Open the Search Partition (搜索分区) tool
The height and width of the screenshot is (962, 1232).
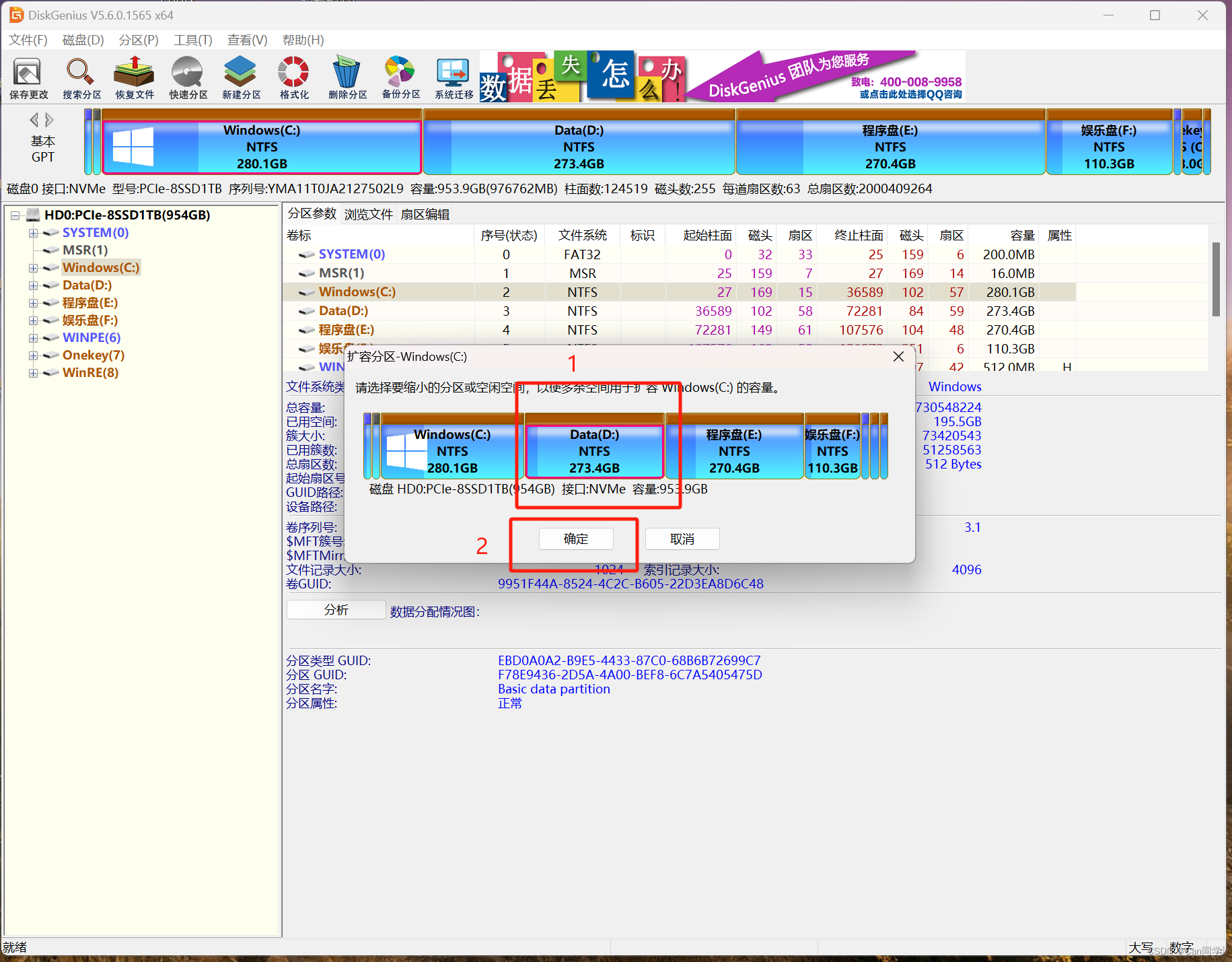(x=81, y=77)
